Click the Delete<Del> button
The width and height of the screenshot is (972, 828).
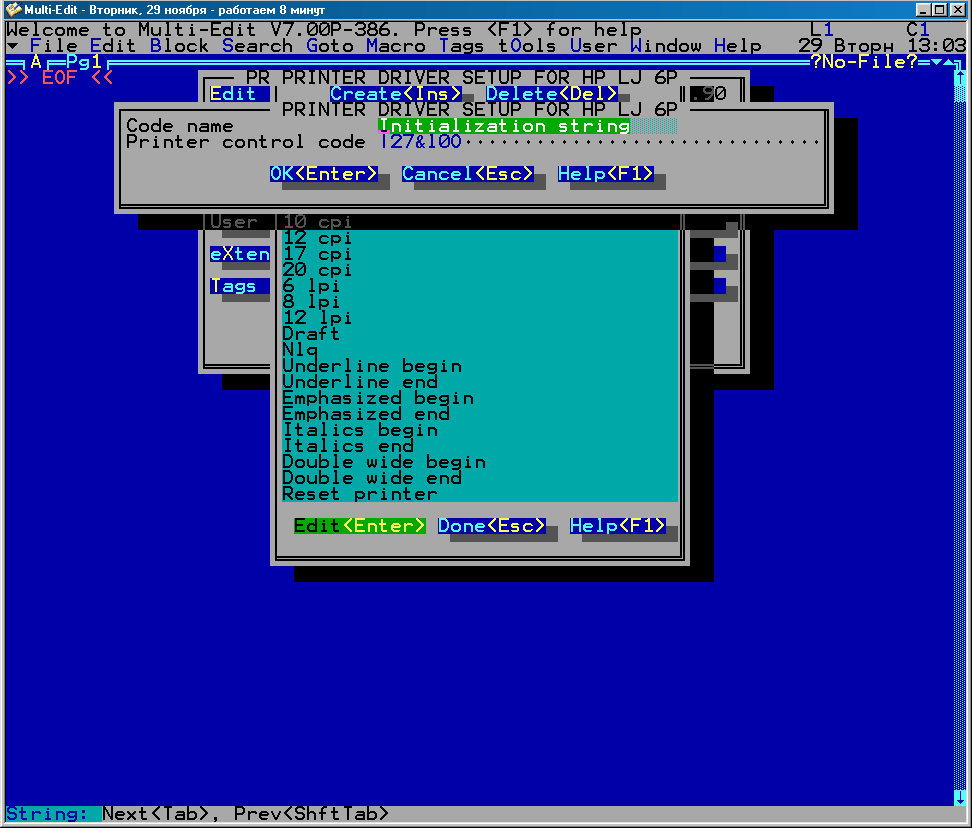coord(551,94)
